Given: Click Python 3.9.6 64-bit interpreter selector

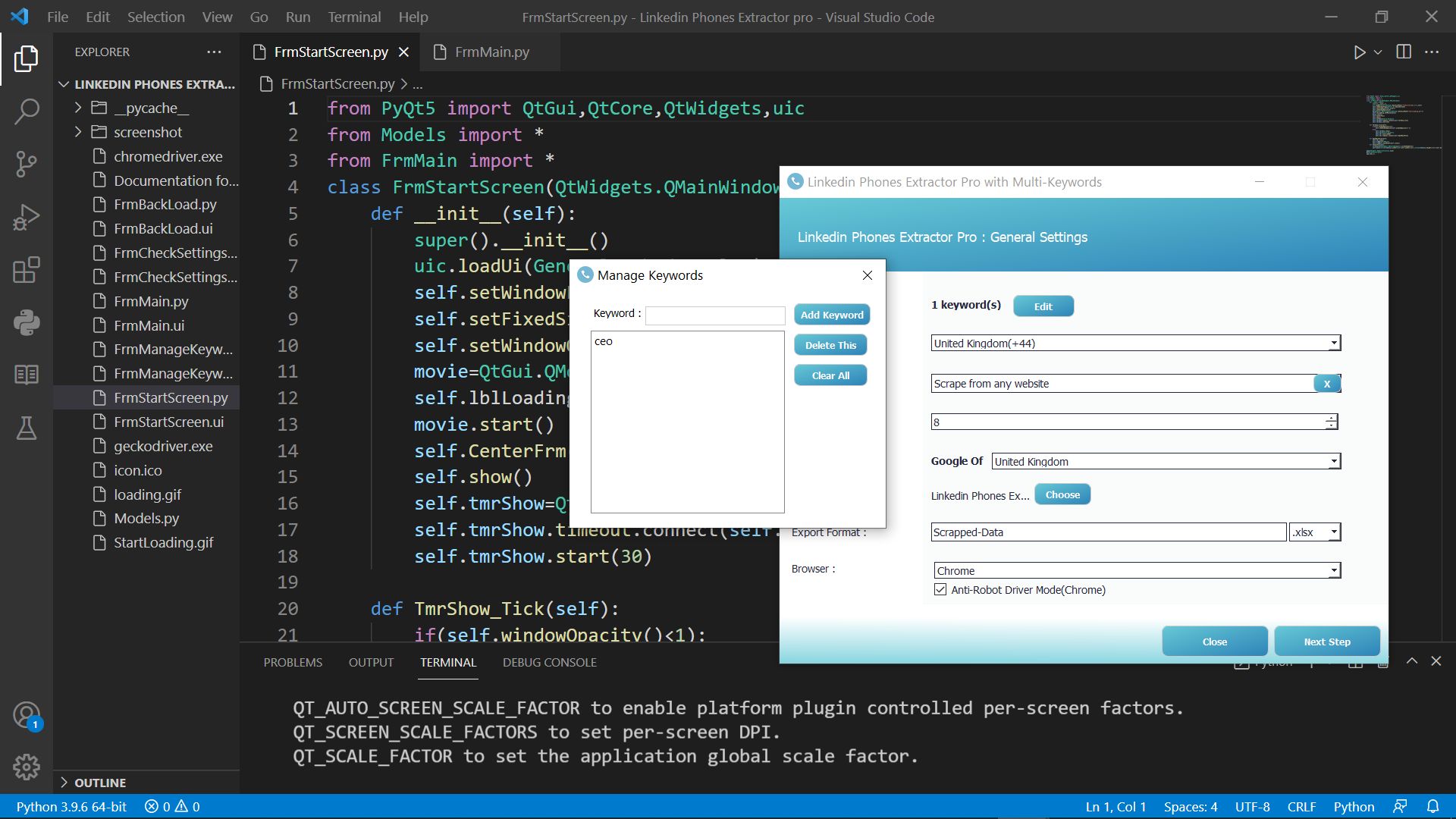Looking at the screenshot, I should click(x=71, y=807).
